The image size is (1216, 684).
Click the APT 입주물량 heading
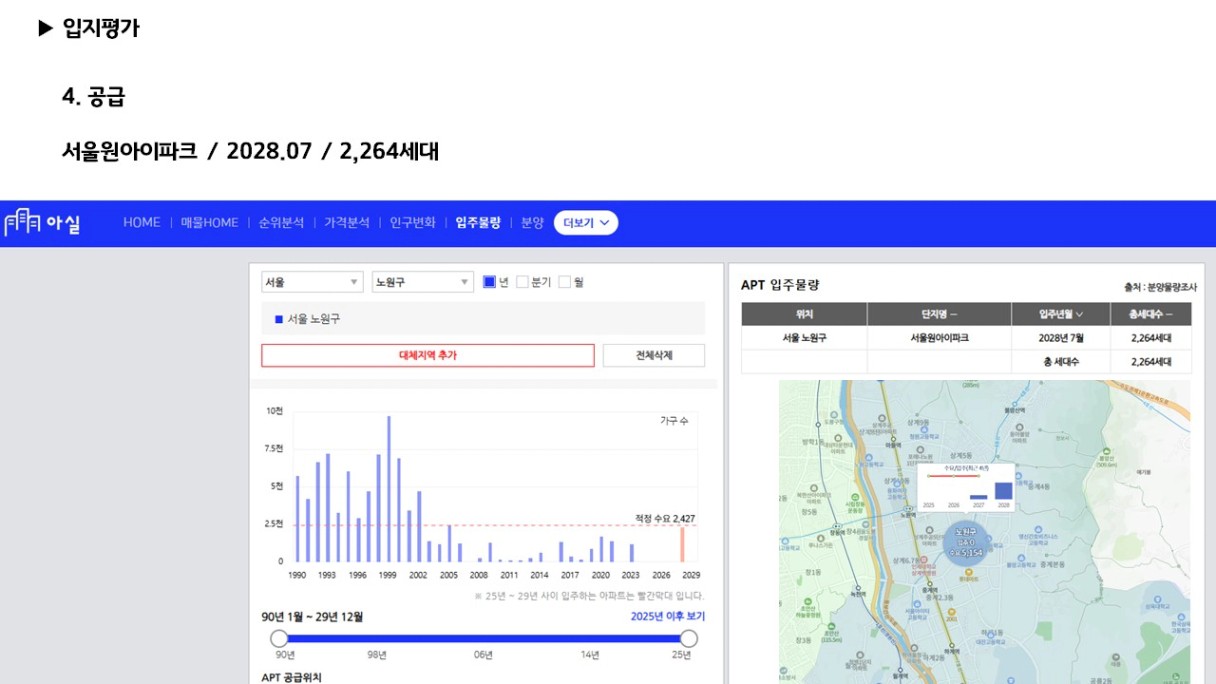(780, 285)
